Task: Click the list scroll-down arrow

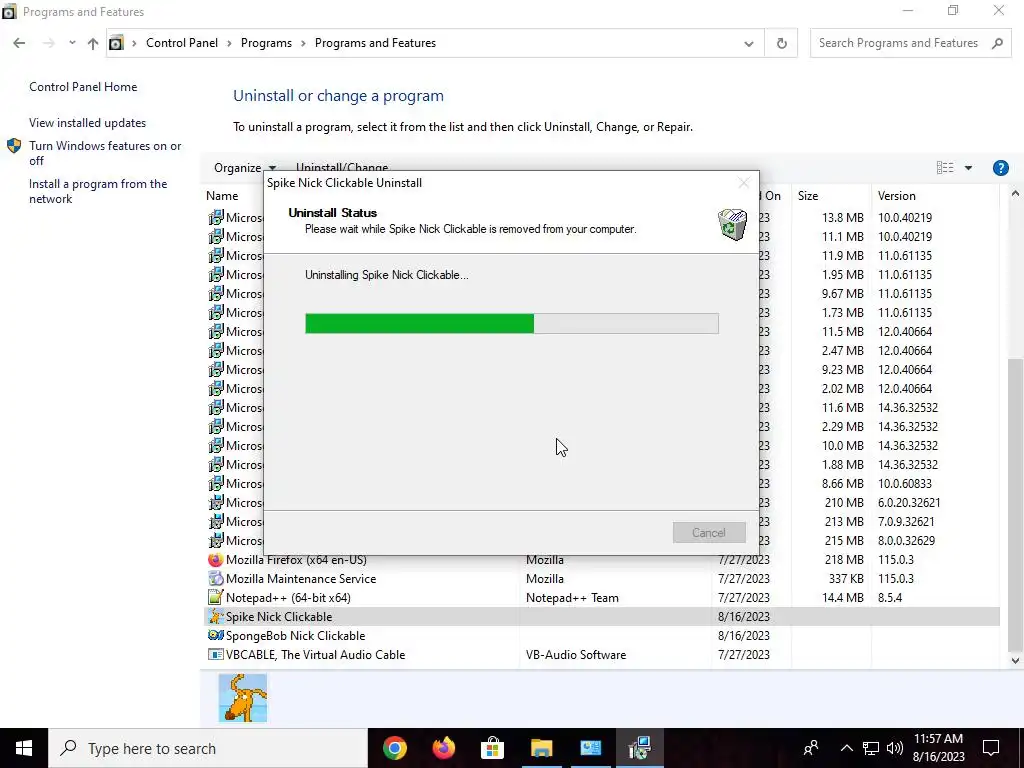Action: (1015, 660)
